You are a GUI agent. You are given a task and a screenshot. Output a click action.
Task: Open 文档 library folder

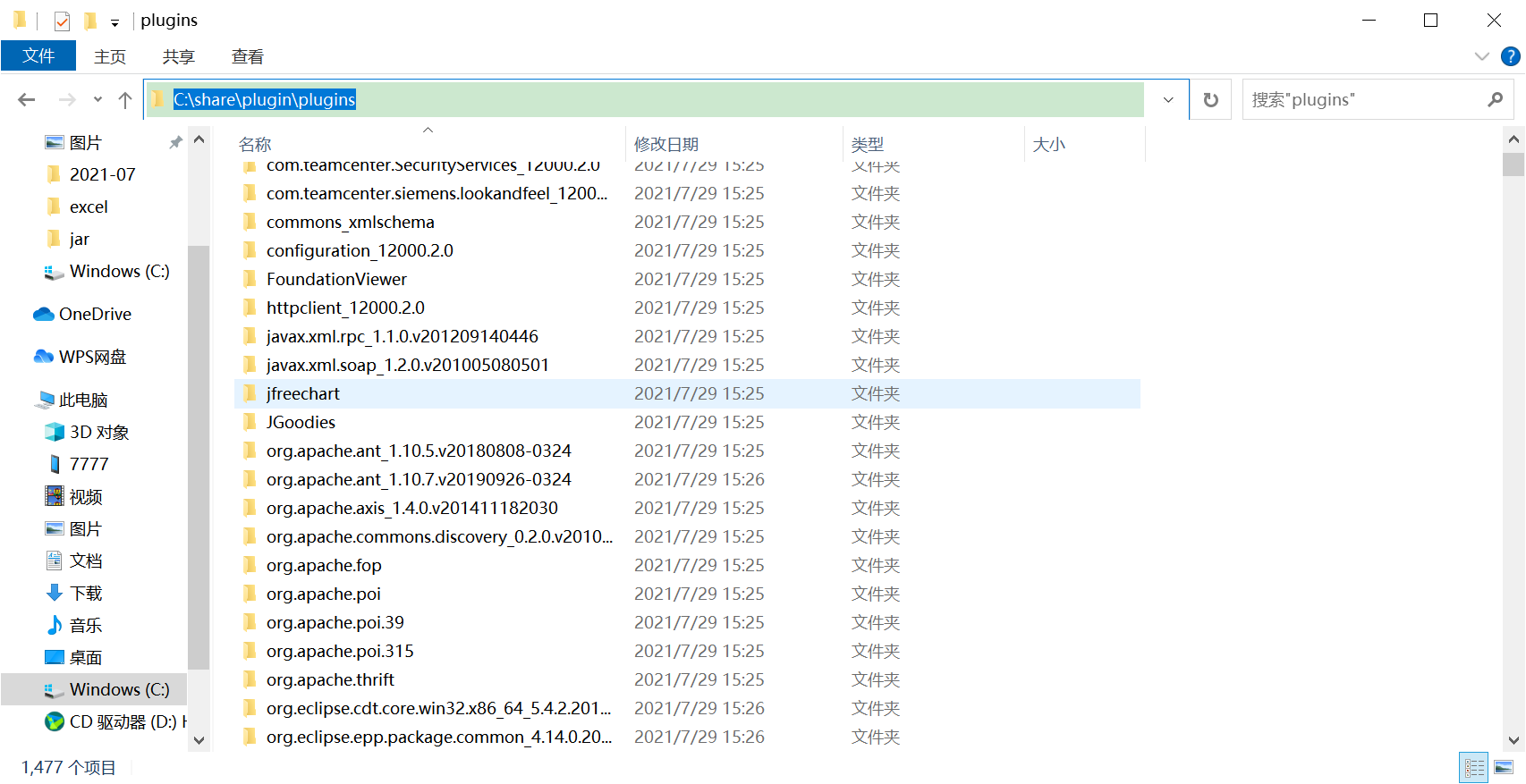(x=86, y=561)
